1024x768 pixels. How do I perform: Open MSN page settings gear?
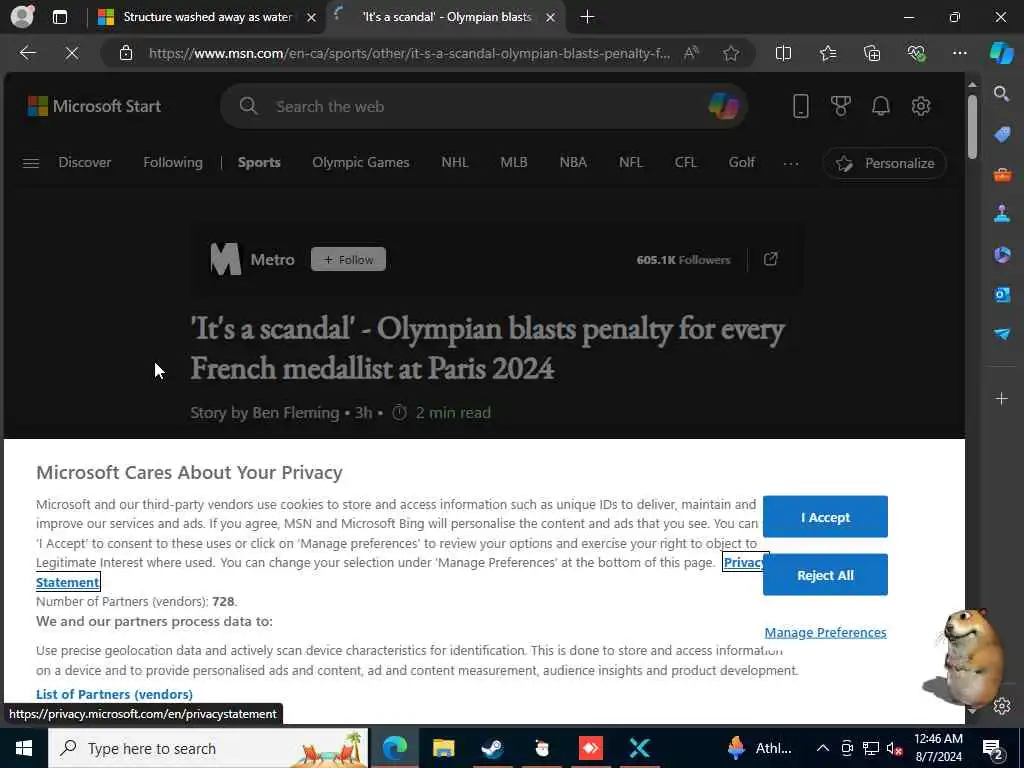tap(921, 106)
